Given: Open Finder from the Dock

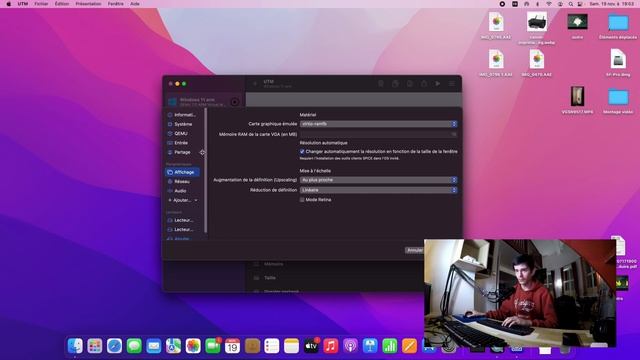Looking at the screenshot, I should coord(75,346).
